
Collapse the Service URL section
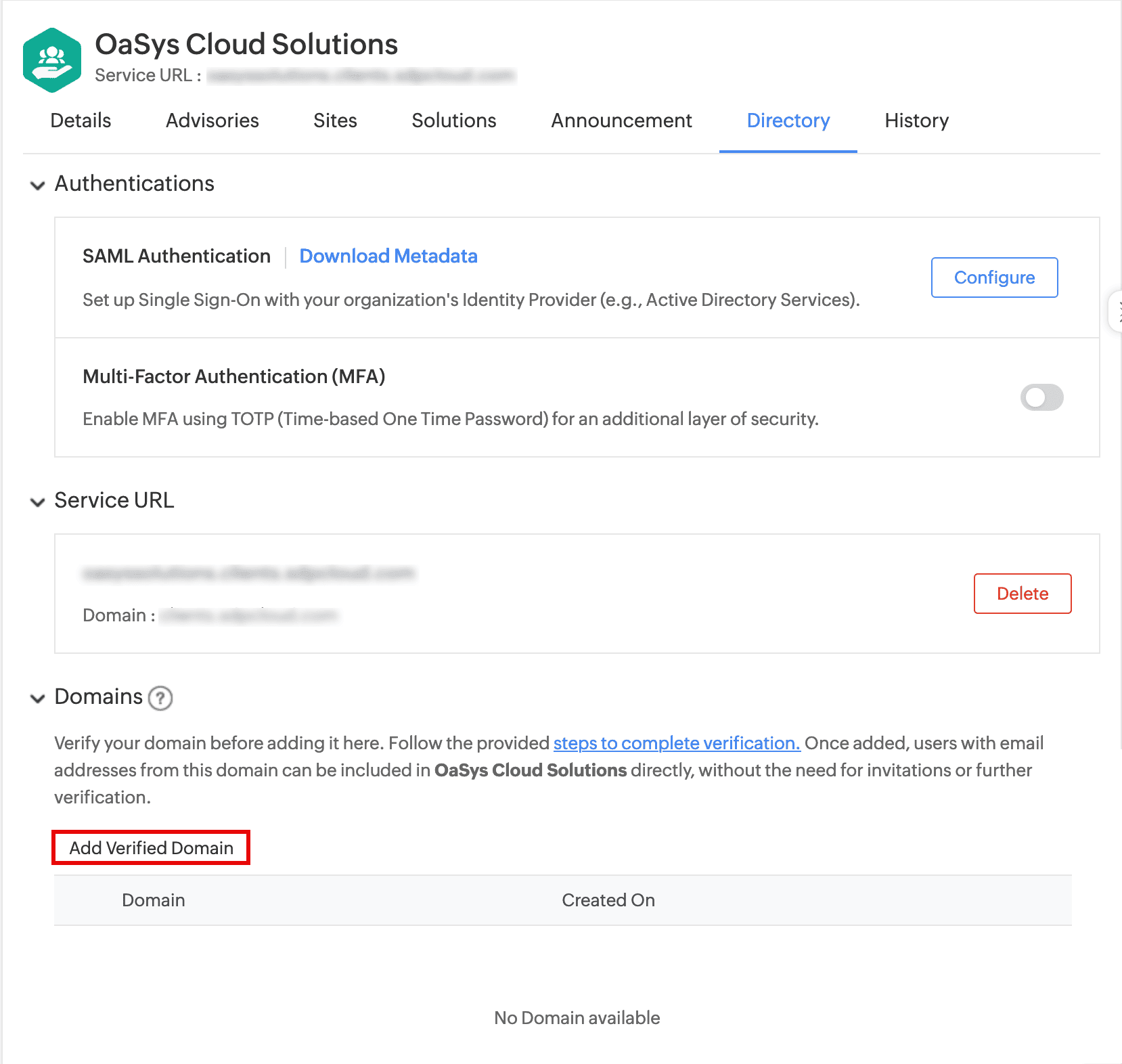pos(38,502)
